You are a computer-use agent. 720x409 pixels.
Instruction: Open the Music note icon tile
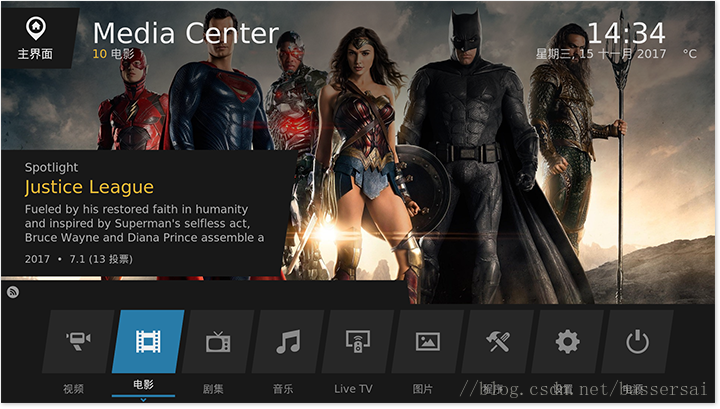(288, 342)
